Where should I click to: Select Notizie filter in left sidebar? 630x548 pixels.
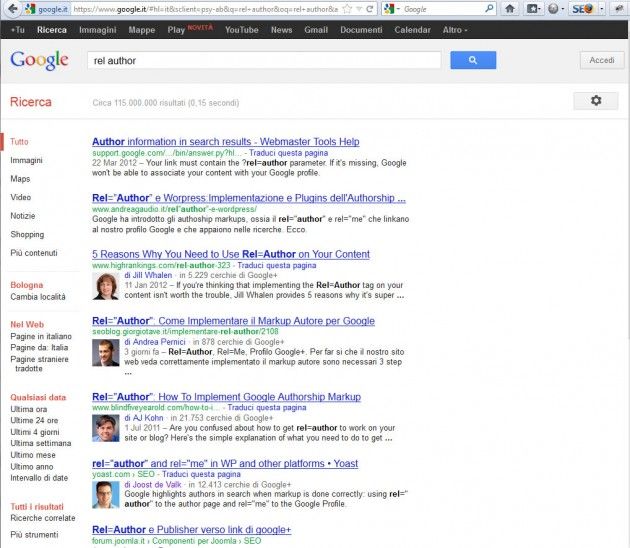[x=22, y=216]
